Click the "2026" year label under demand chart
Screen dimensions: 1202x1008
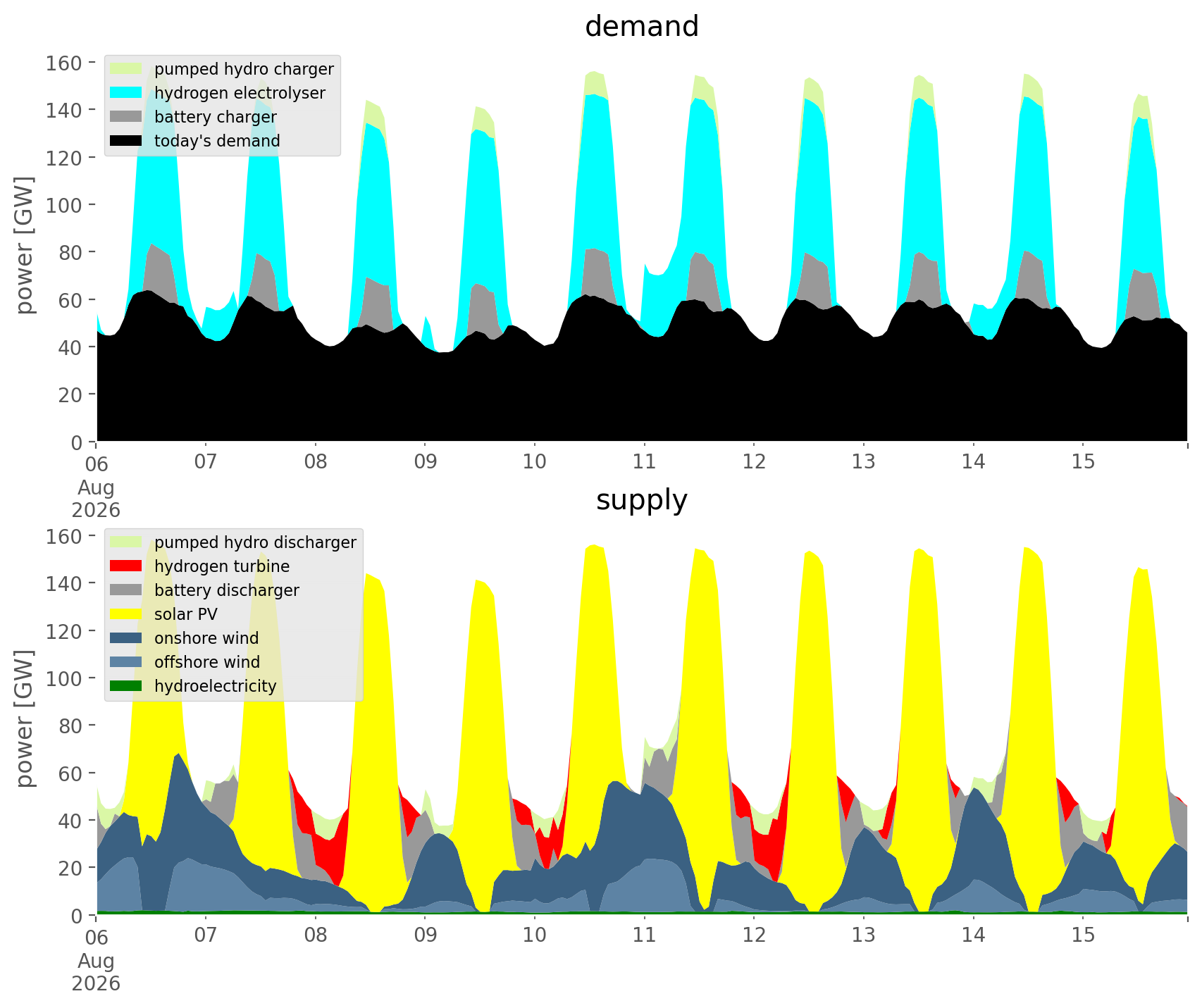97,510
